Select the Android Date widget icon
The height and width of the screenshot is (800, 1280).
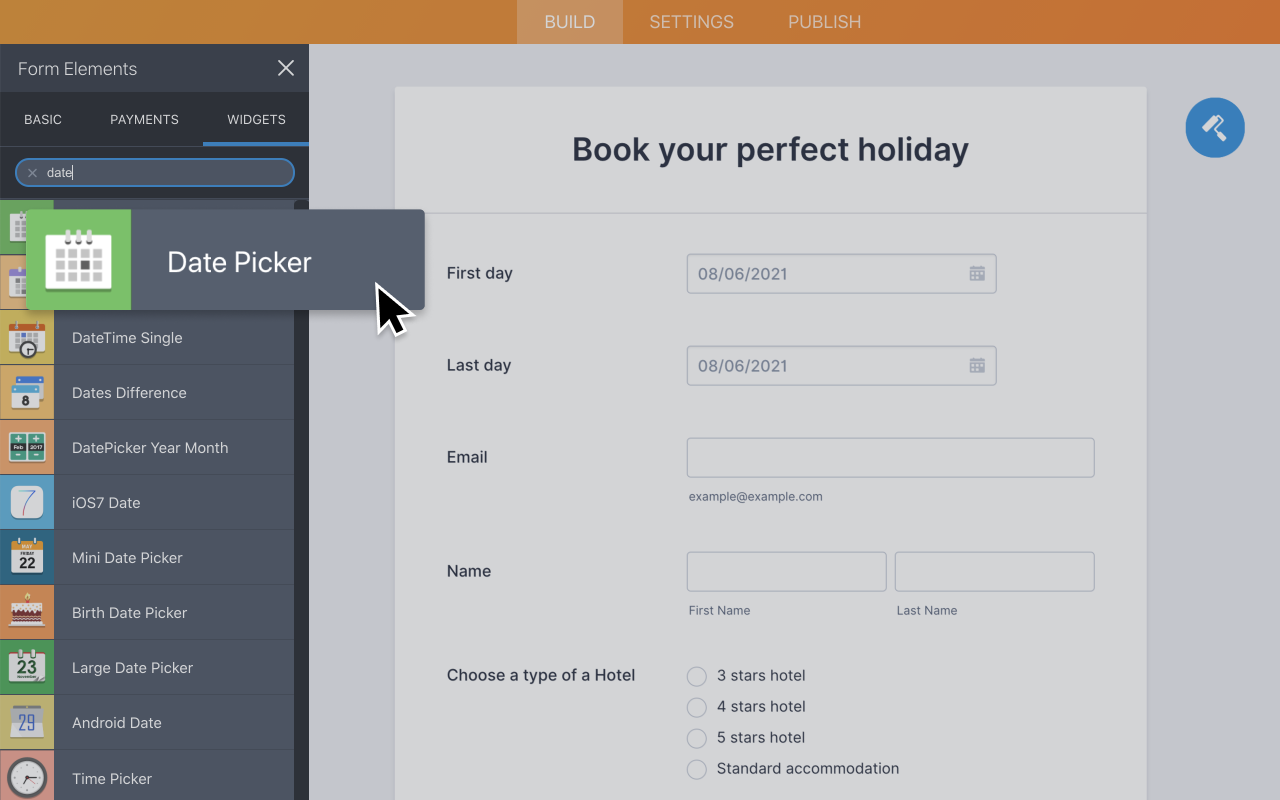[27, 722]
